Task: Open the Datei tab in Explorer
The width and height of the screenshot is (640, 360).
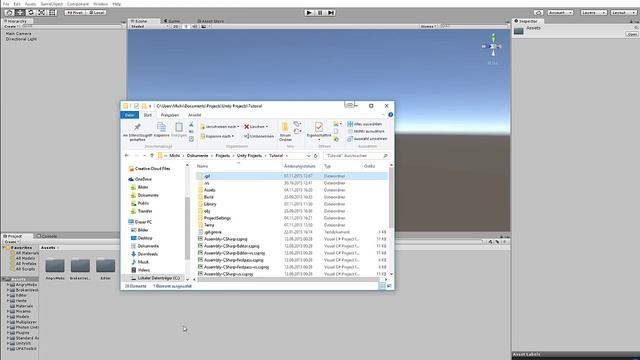Action: tap(130, 115)
